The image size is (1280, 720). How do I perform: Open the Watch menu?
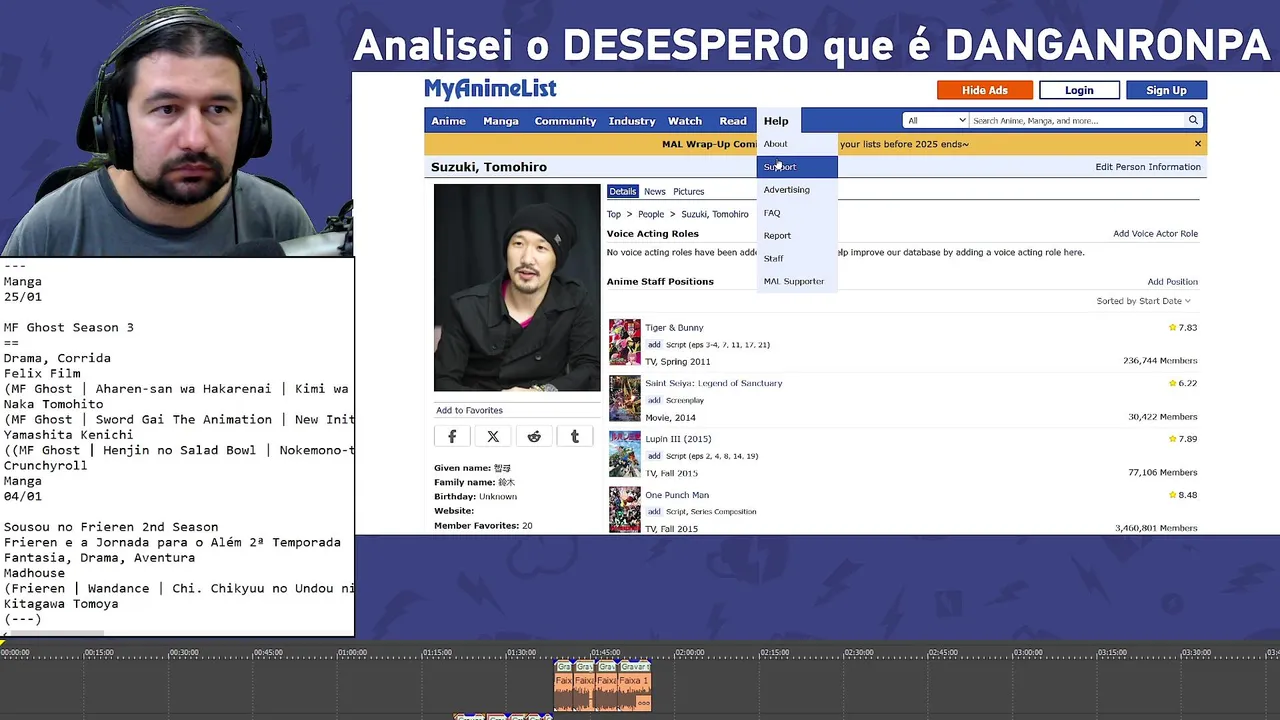685,121
